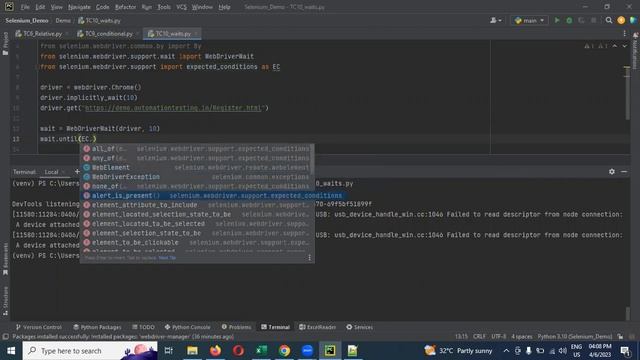Screen dimensions: 640x360
Task: Open the IDE updates orange icon
Action: tap(621, 20)
